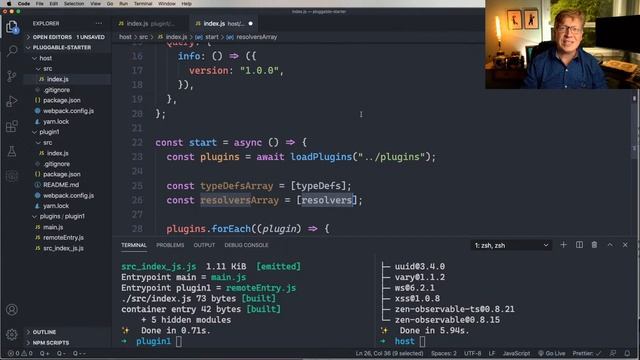This screenshot has width=640, height=360.
Task: Open the Manage gear icon
Action: [12, 335]
